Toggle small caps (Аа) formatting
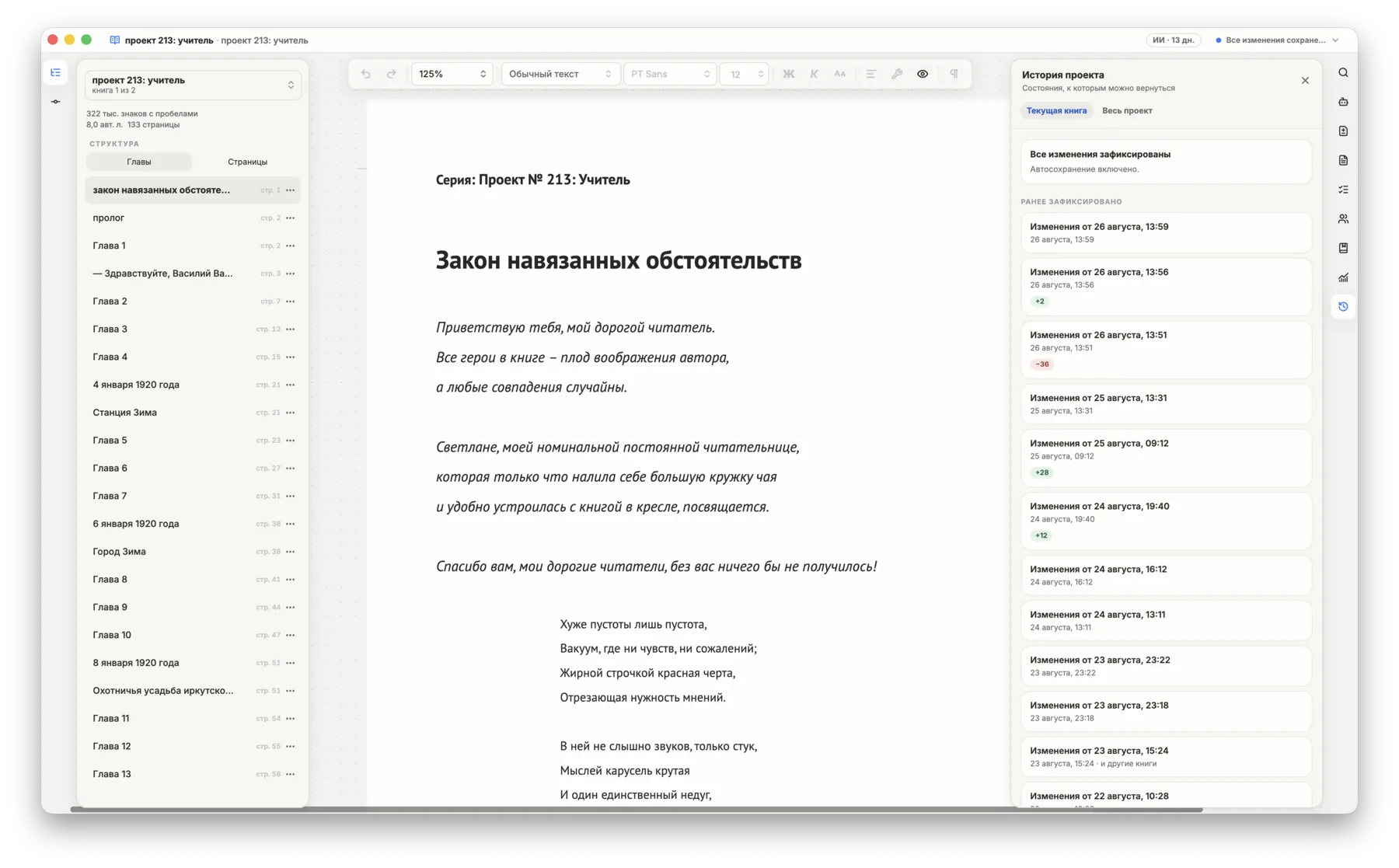Screen dimensions: 1399x868 (x=839, y=74)
